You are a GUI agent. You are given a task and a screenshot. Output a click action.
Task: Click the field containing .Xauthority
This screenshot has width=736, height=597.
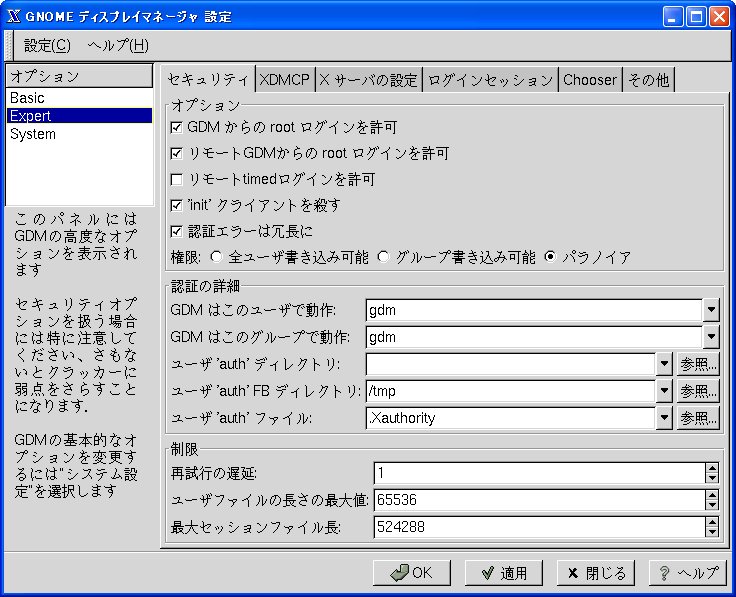point(511,418)
